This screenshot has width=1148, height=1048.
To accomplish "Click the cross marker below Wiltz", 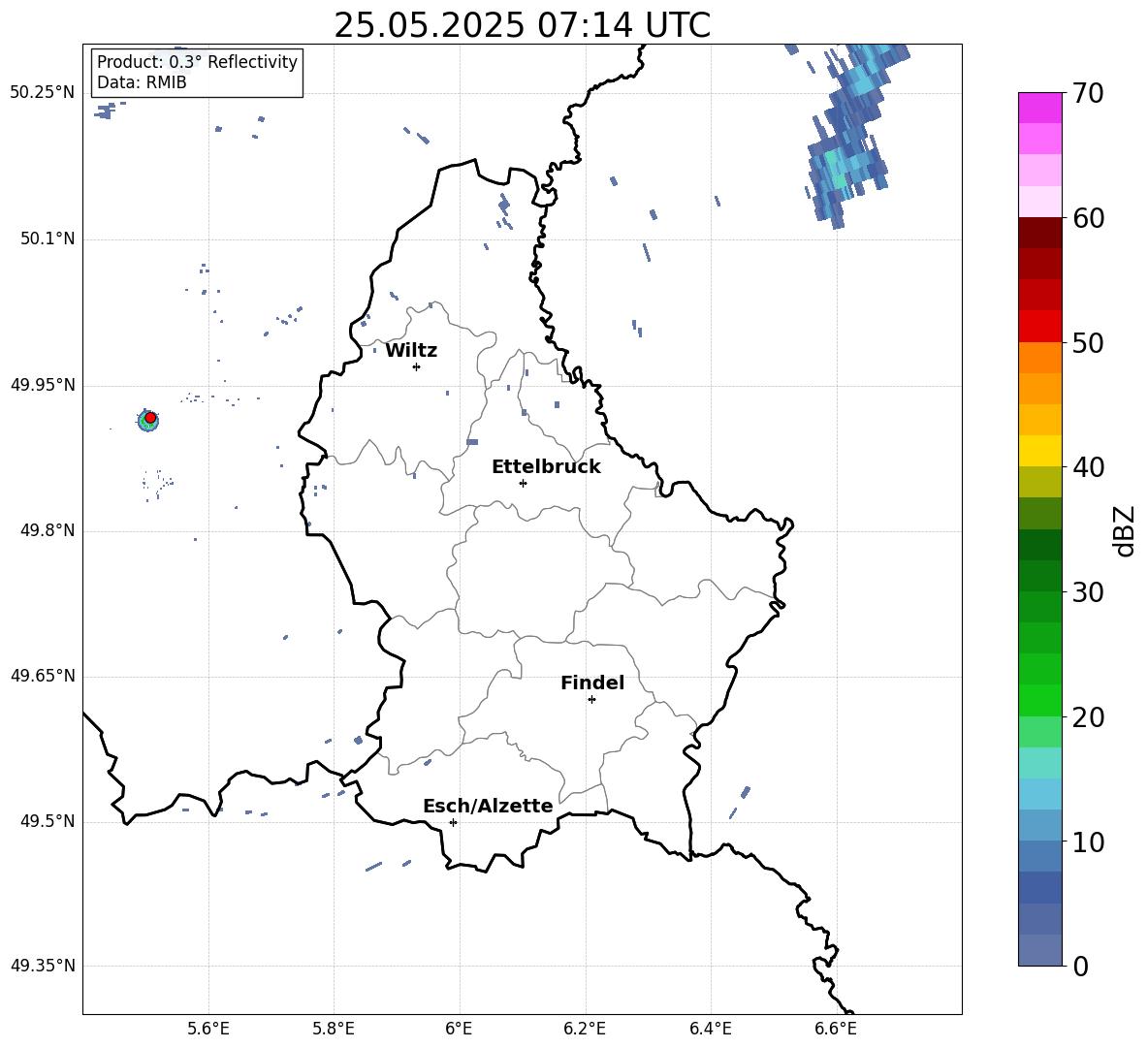I will tap(416, 366).
